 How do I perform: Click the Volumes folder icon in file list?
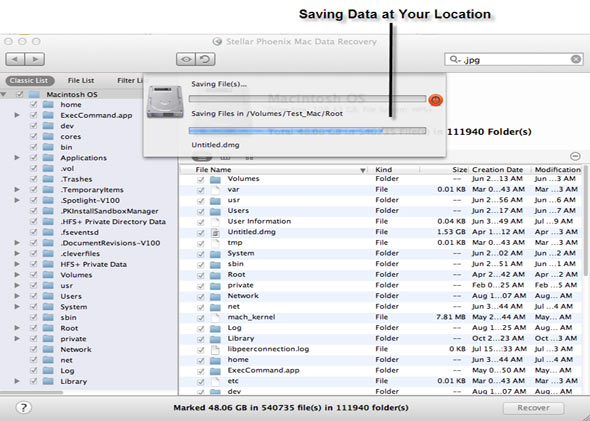click(x=215, y=179)
